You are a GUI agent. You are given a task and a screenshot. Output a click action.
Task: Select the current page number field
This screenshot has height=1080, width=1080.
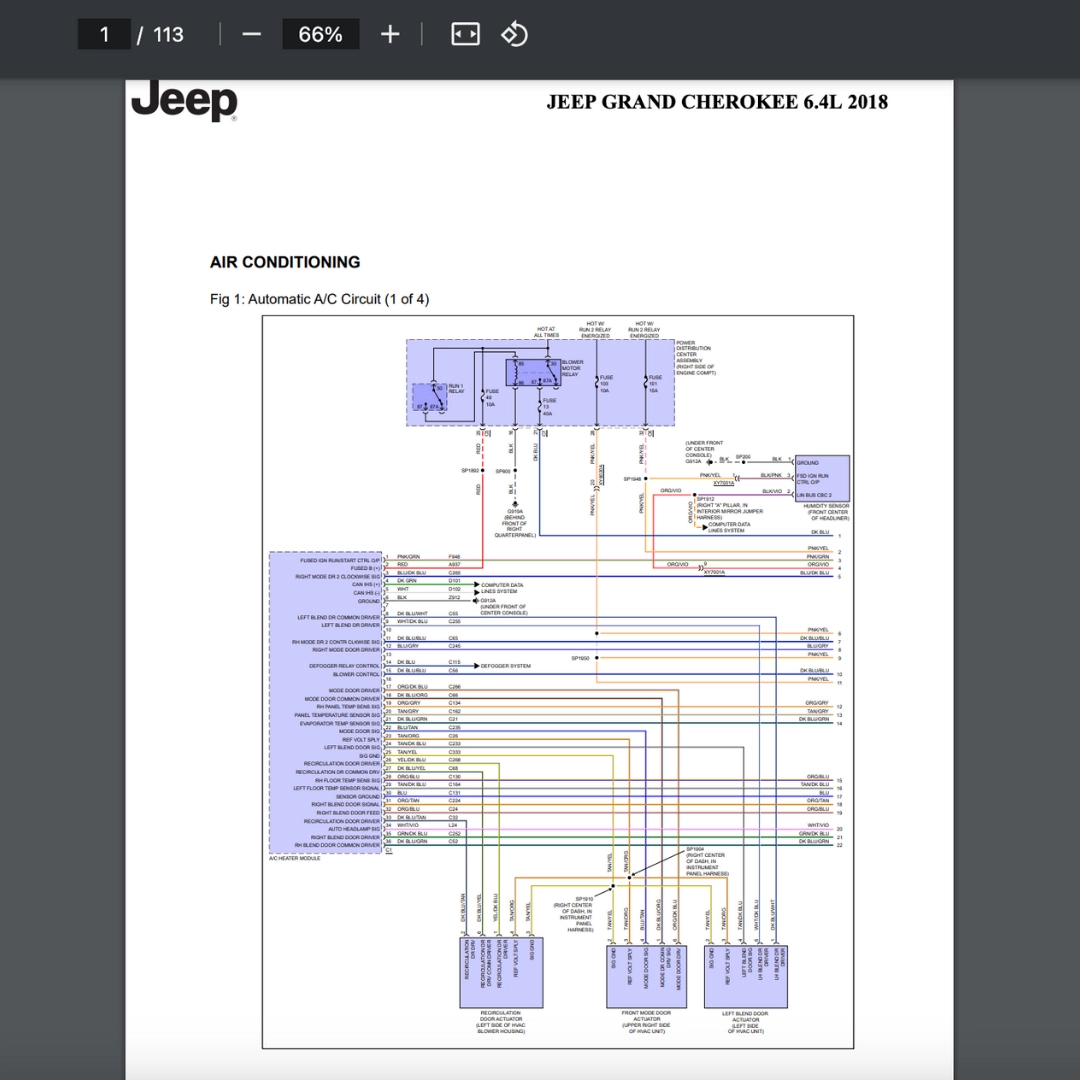(x=104, y=35)
